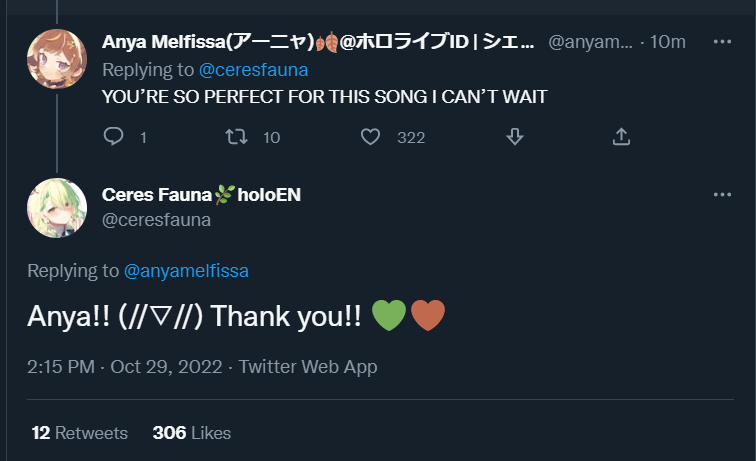Viewport: 756px width, 461px height.
Task: Like Anya's tweet with heart icon
Action: tap(371, 137)
